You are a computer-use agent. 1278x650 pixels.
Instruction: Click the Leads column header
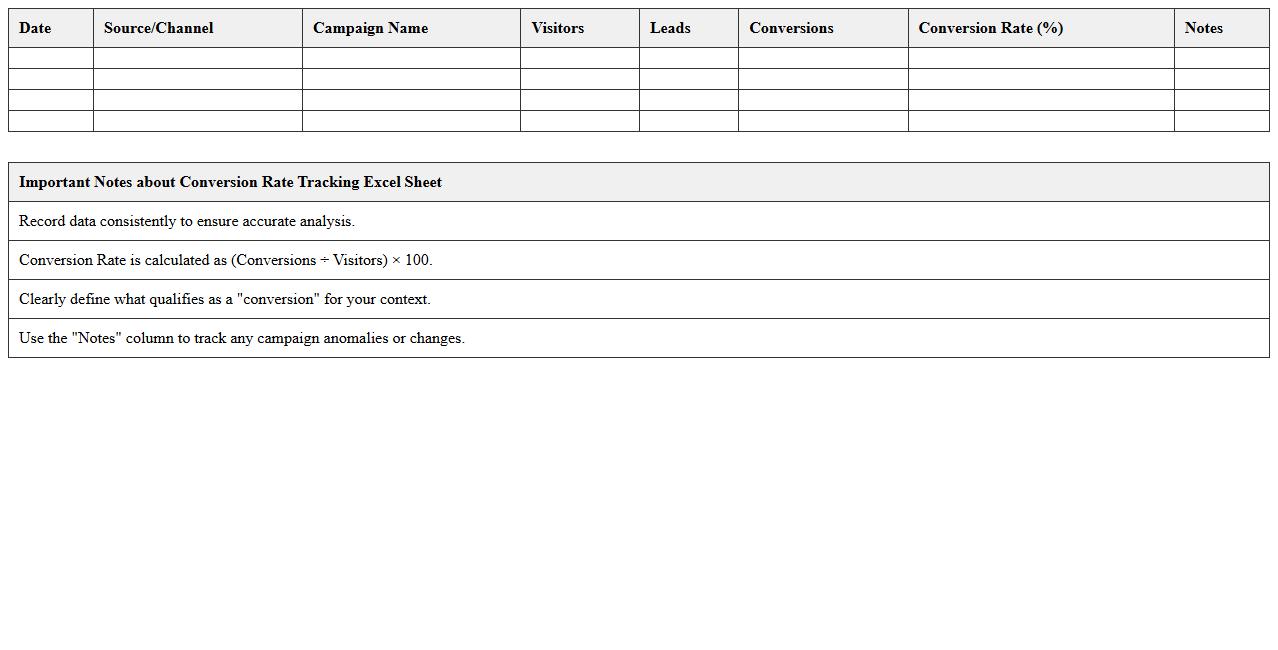pyautogui.click(x=688, y=28)
